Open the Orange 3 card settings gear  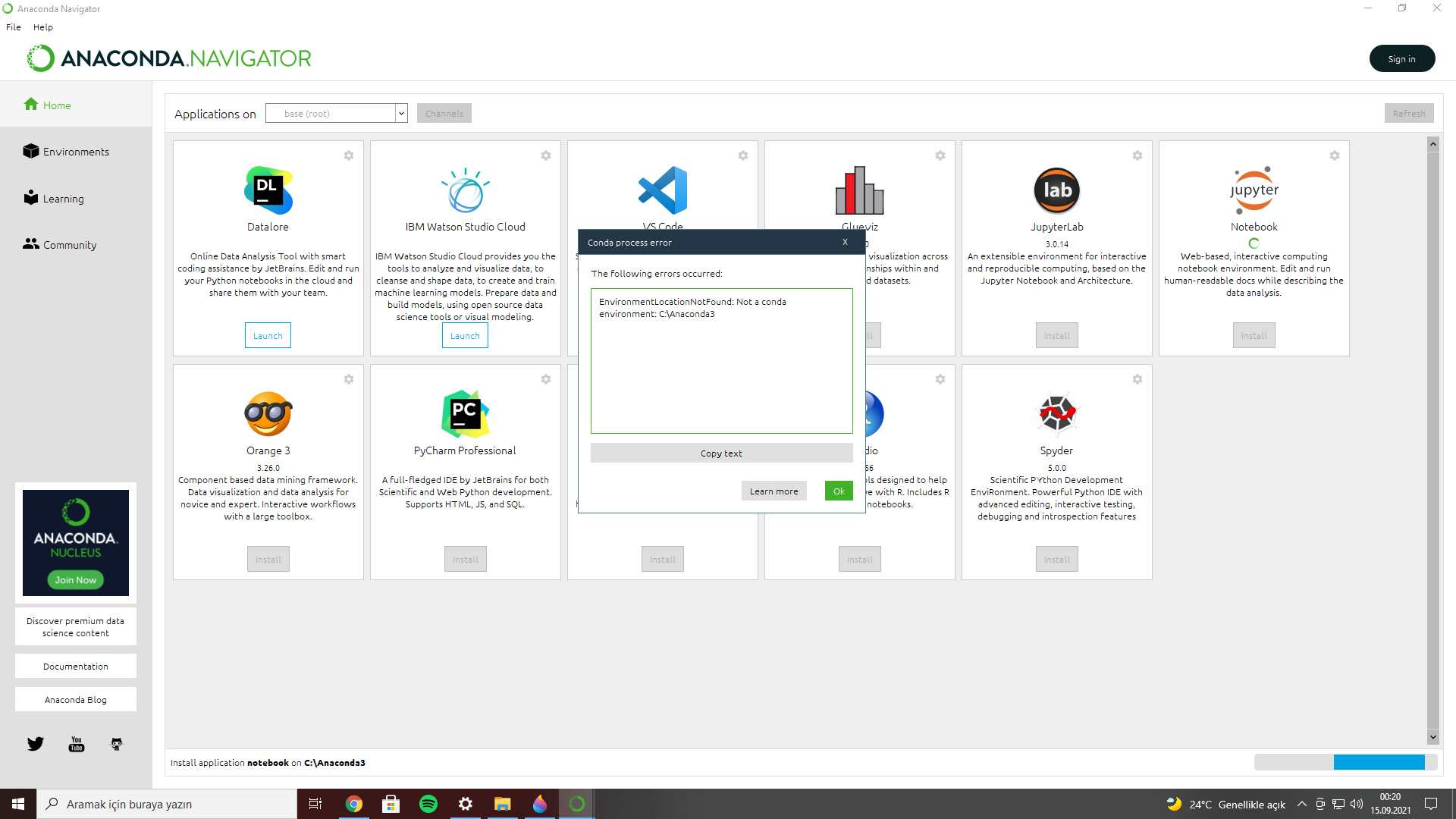tap(349, 379)
